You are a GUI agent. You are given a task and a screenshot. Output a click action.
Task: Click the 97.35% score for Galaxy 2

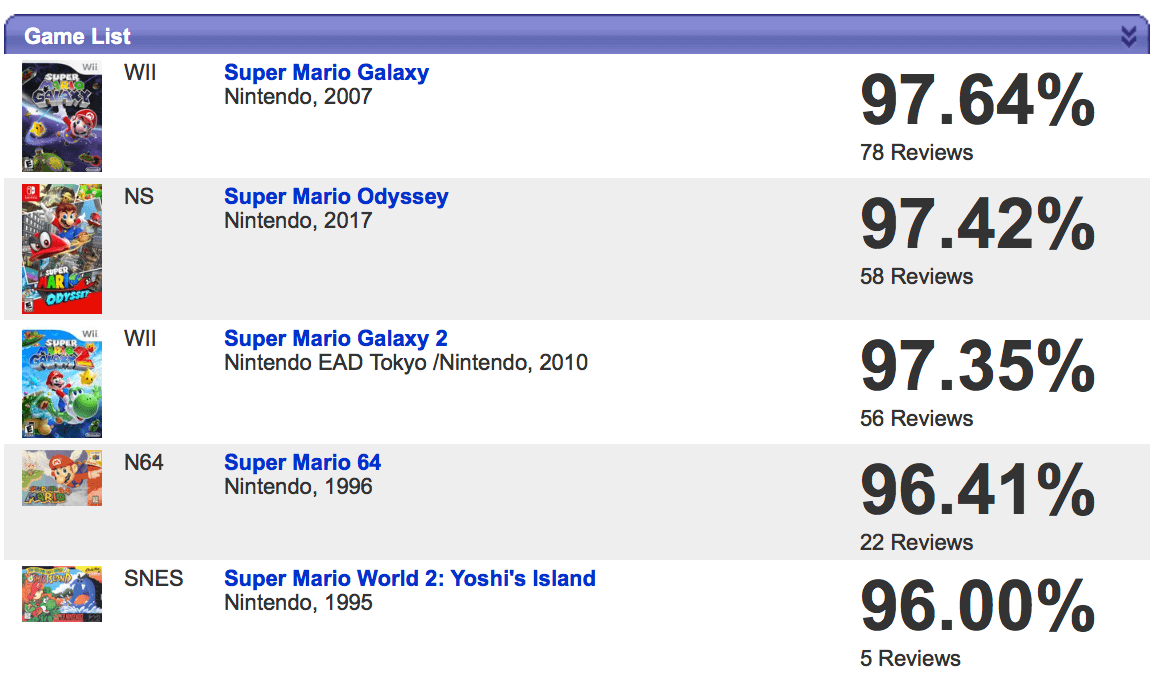[x=977, y=366]
